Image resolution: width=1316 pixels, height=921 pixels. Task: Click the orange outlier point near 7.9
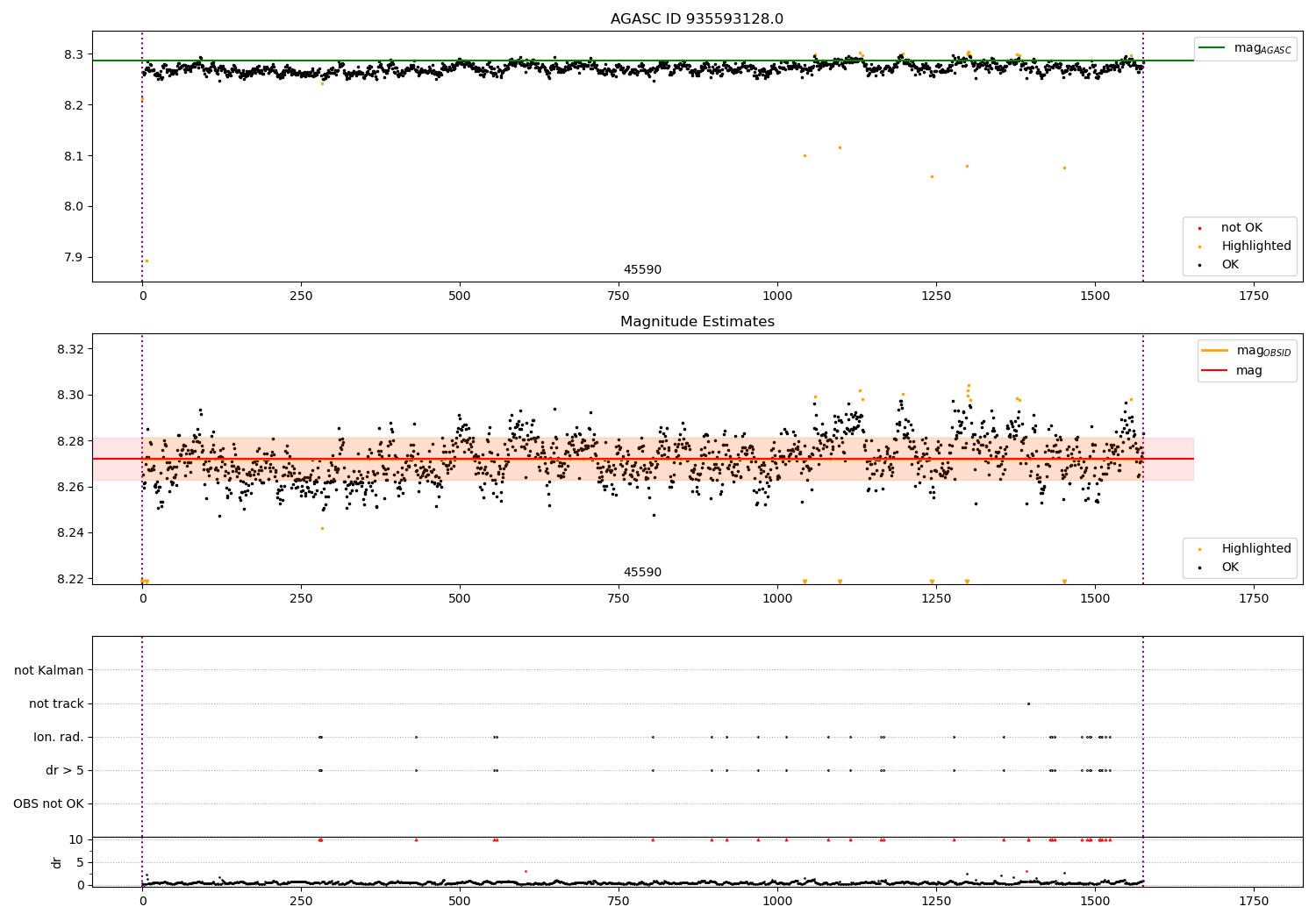(147, 261)
